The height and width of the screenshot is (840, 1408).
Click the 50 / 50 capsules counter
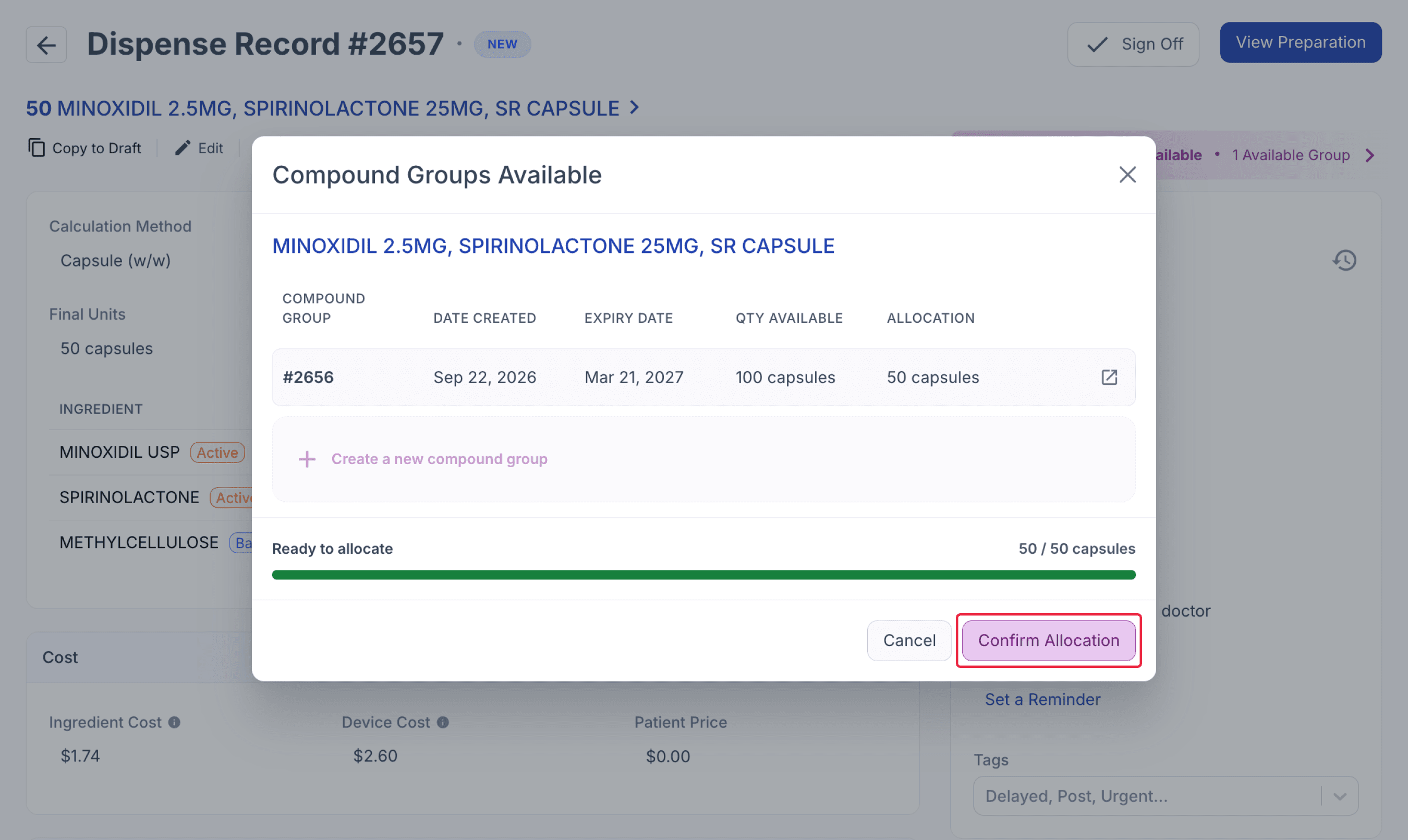pyautogui.click(x=1077, y=549)
